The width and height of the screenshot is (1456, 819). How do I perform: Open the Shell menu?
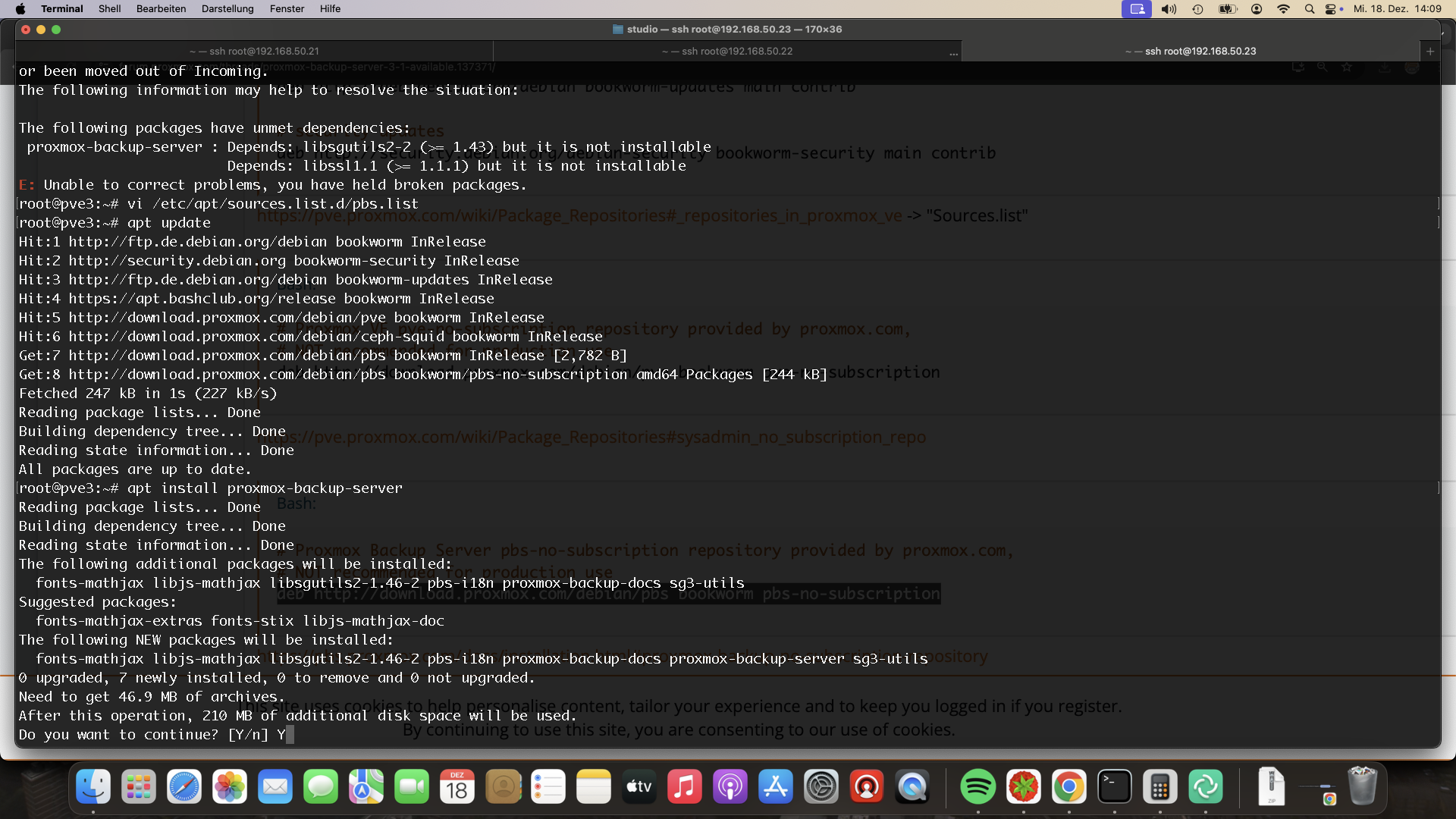point(109,8)
